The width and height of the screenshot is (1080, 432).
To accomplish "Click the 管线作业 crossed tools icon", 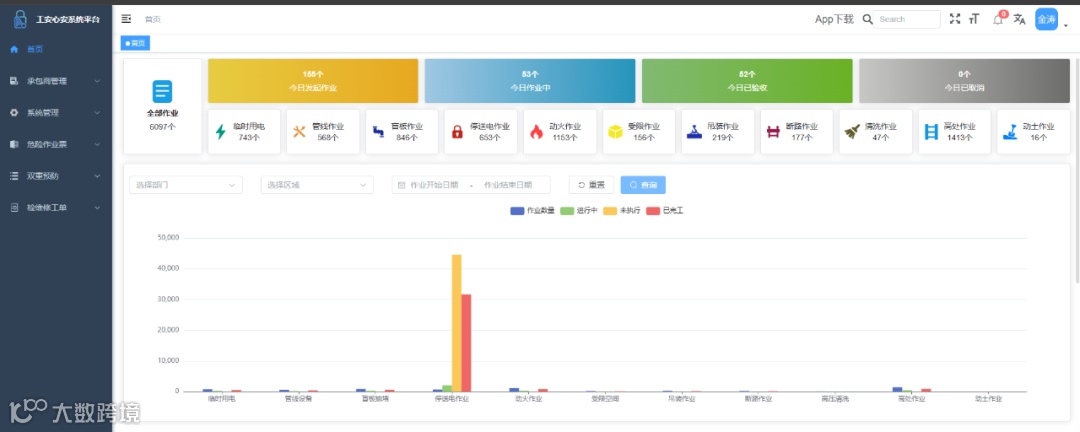I will pyautogui.click(x=299, y=132).
